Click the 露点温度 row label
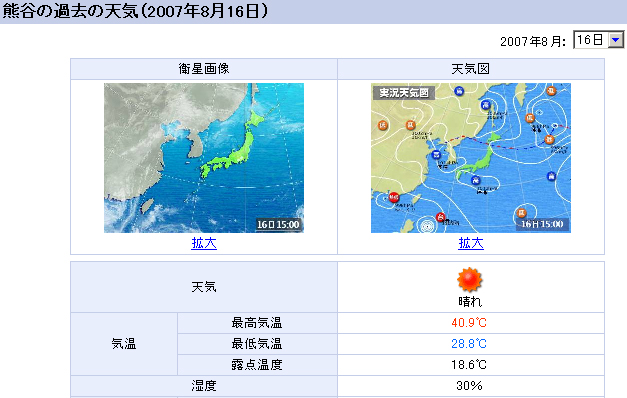 (257, 365)
